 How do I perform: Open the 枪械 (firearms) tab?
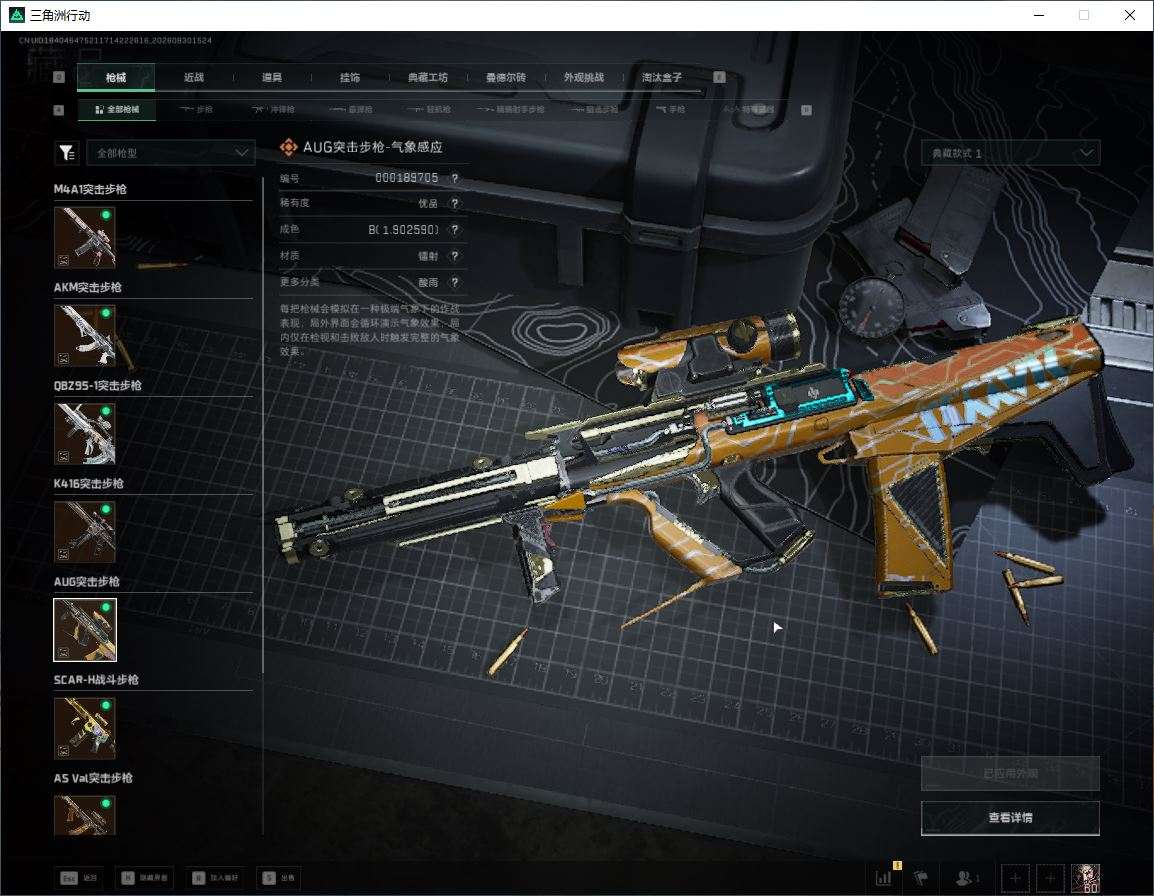coord(116,77)
